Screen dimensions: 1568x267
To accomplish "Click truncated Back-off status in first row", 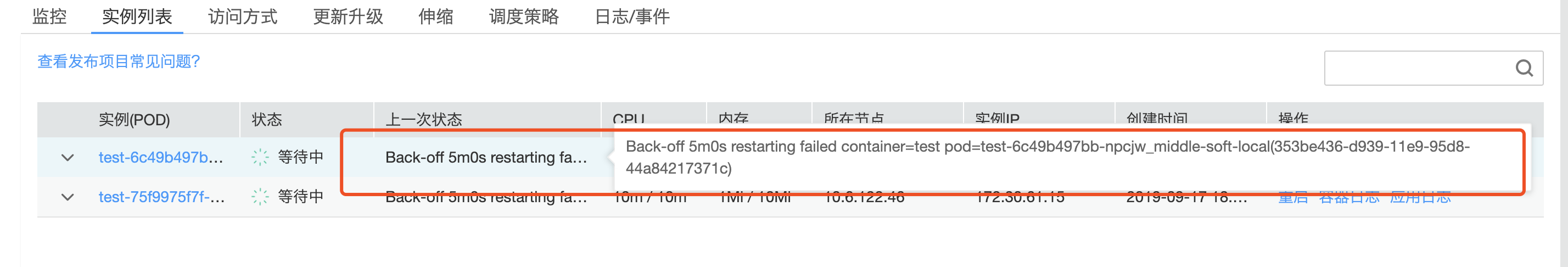I will 486,157.
